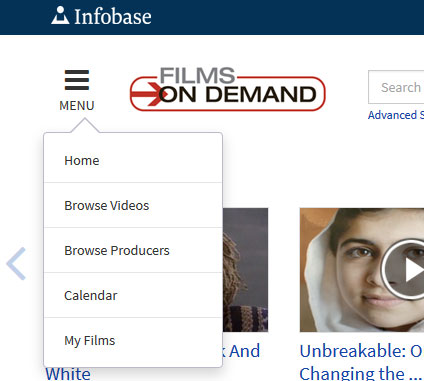This screenshot has height=381, width=424.
Task: Open the Unbreakable video thumbnail
Action: coord(362,270)
